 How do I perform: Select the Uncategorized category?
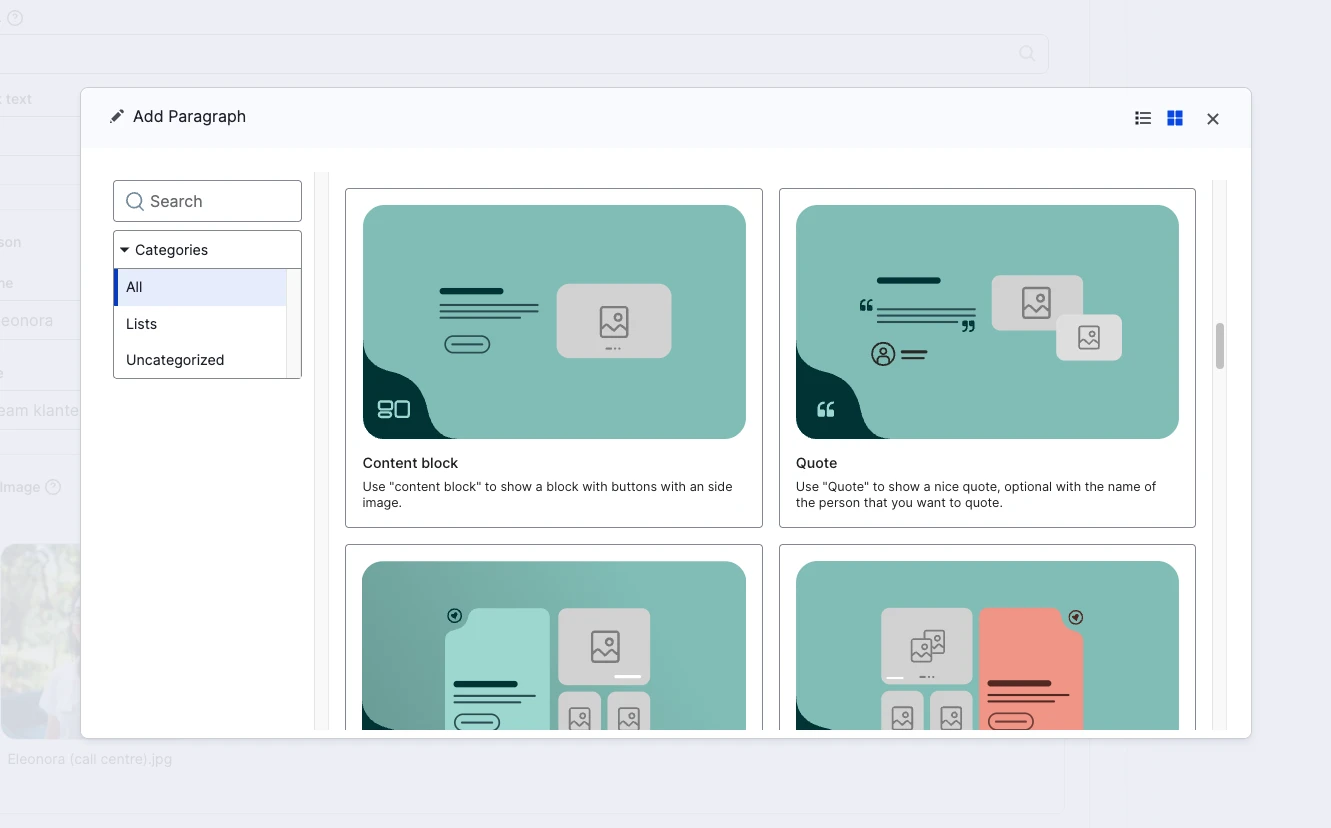(x=200, y=360)
